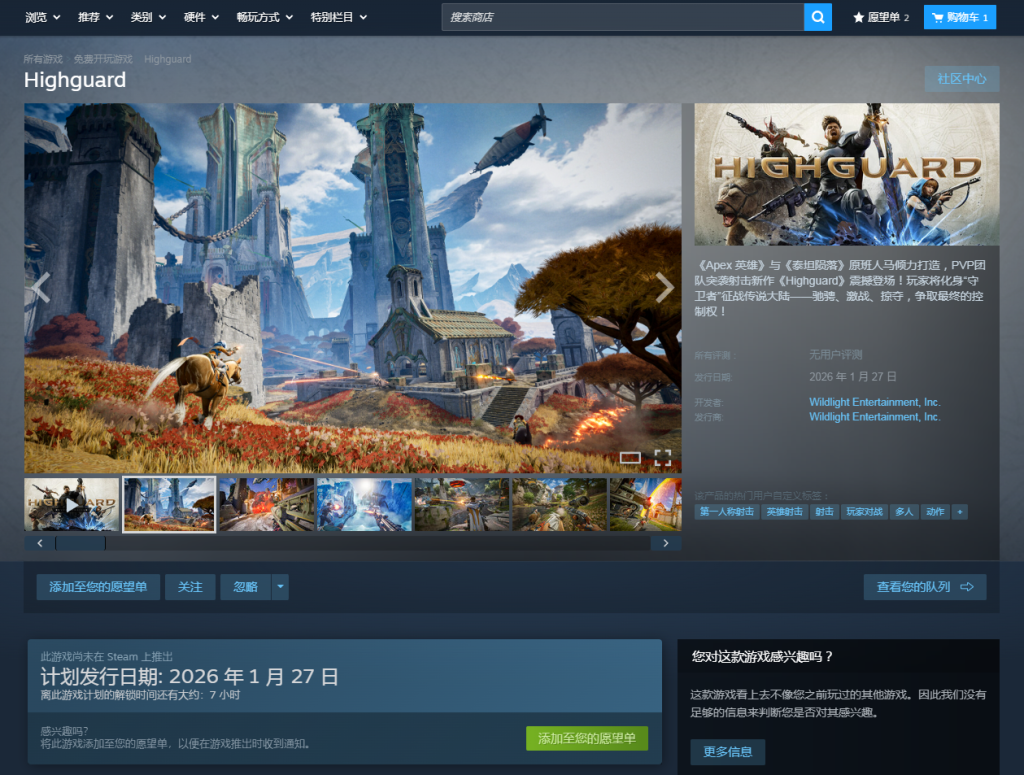Open dropdown arrow next to 忽略
The width and height of the screenshot is (1024, 775).
click(x=280, y=587)
